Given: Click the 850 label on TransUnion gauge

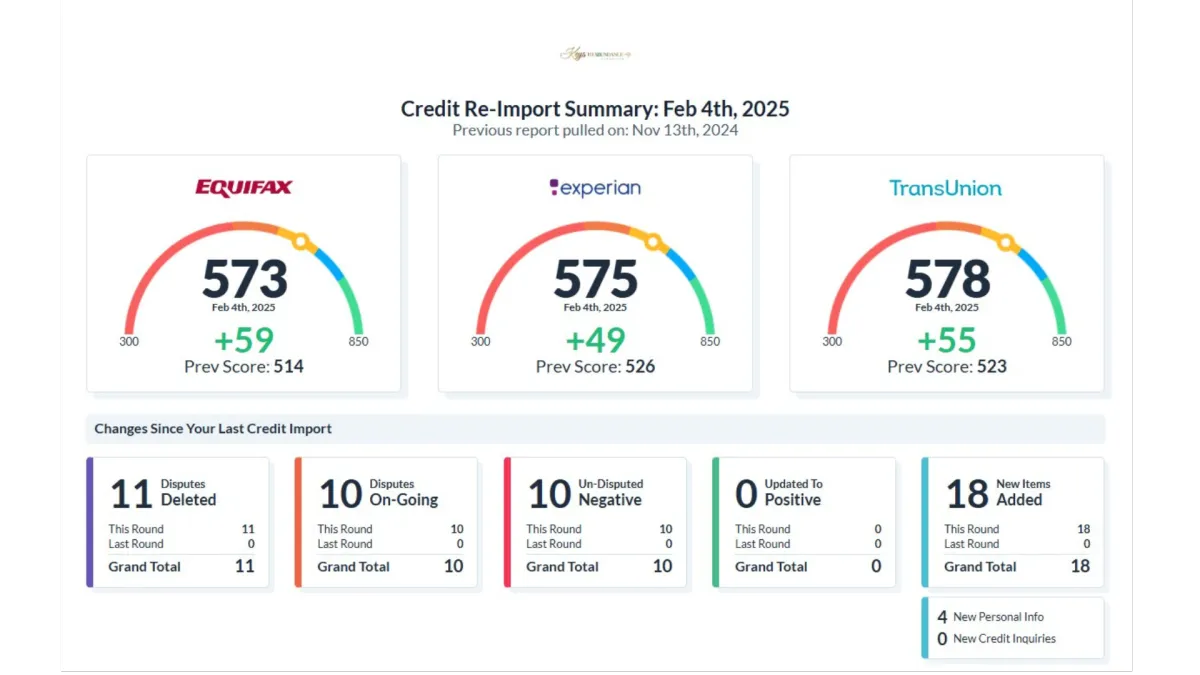Looking at the screenshot, I should tap(1062, 341).
